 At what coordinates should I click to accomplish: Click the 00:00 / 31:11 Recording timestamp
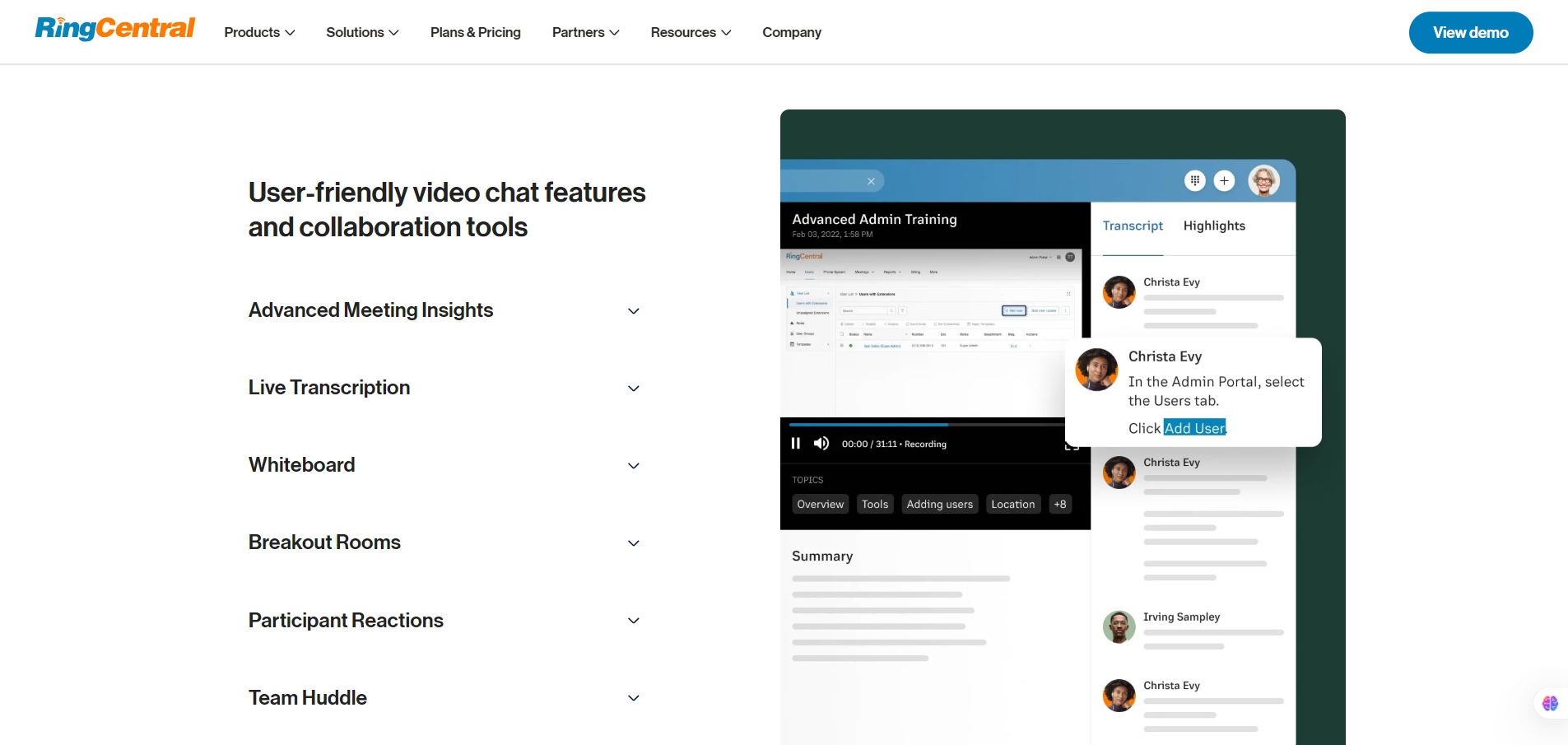coord(894,444)
